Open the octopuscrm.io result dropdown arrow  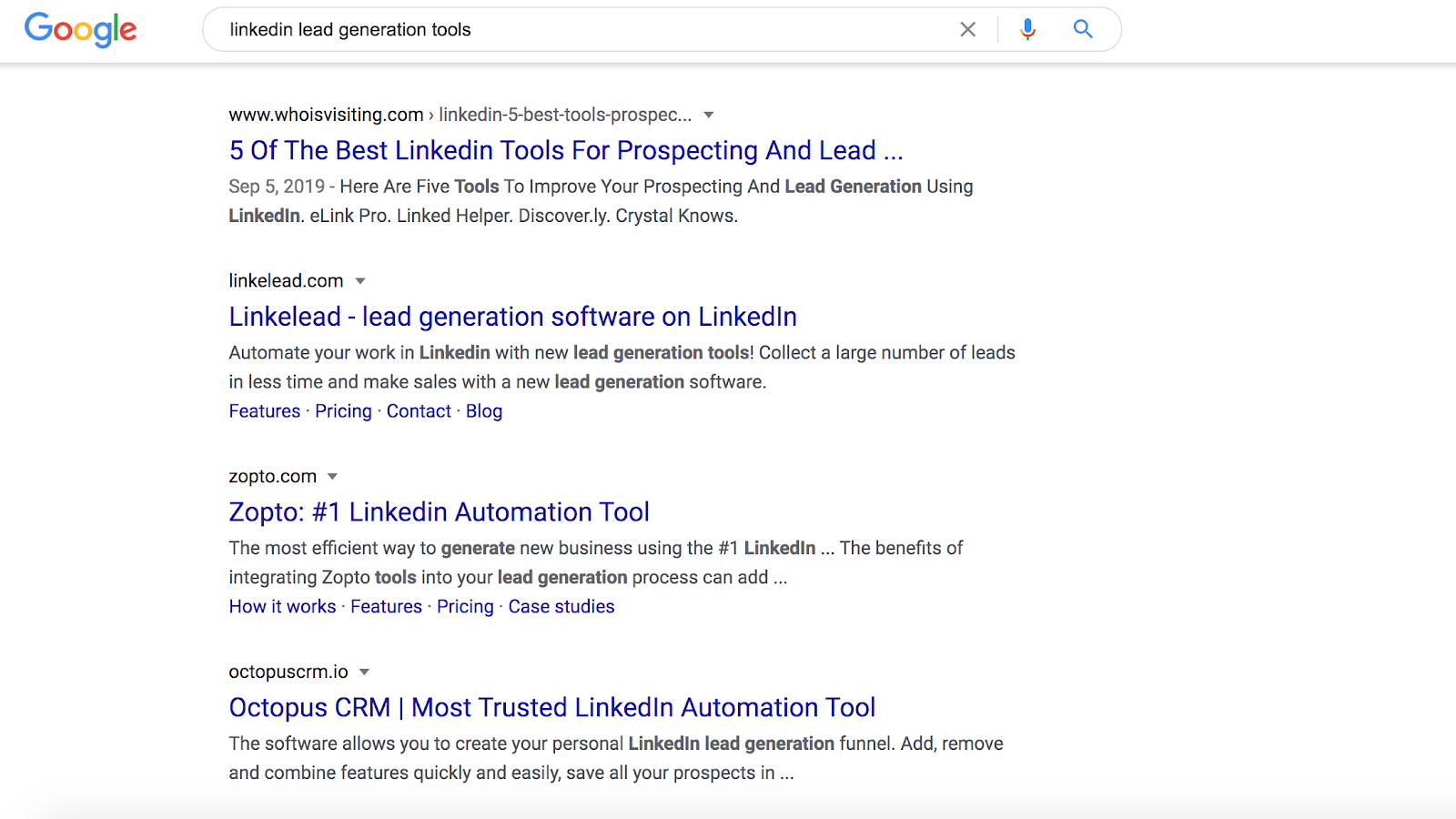coord(363,672)
